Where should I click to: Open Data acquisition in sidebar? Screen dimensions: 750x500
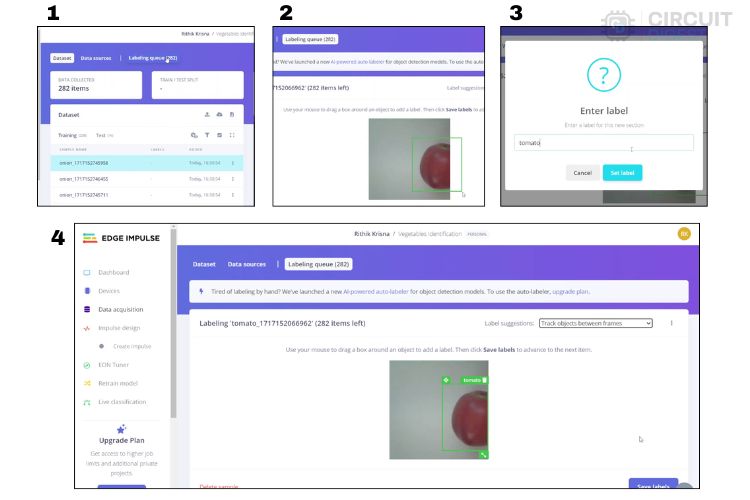click(121, 310)
